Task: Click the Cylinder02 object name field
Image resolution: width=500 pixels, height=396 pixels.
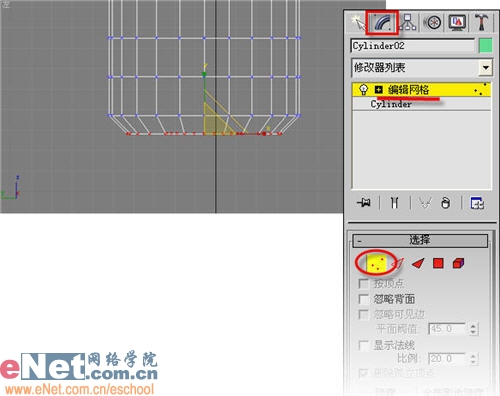Action: tap(413, 46)
